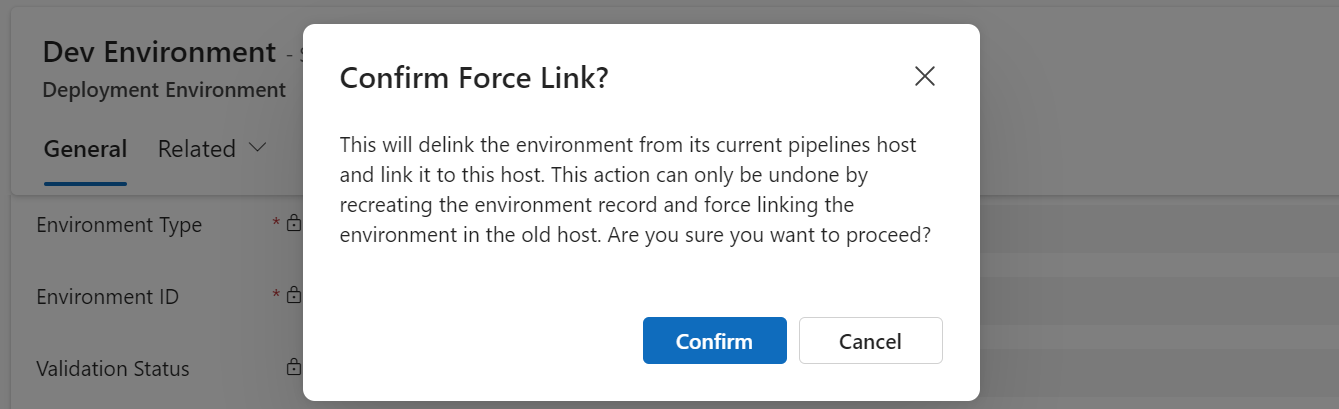Close the Confirm Force Link dialog

[x=925, y=77]
